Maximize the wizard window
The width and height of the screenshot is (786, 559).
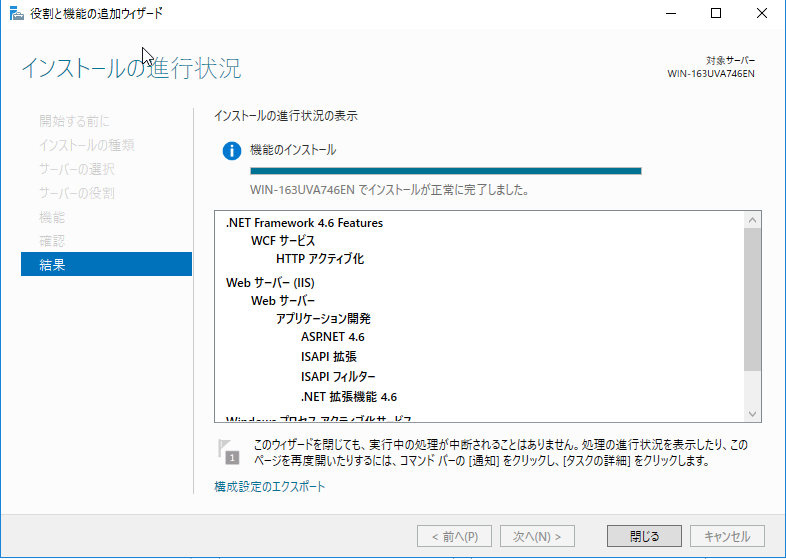click(x=717, y=13)
